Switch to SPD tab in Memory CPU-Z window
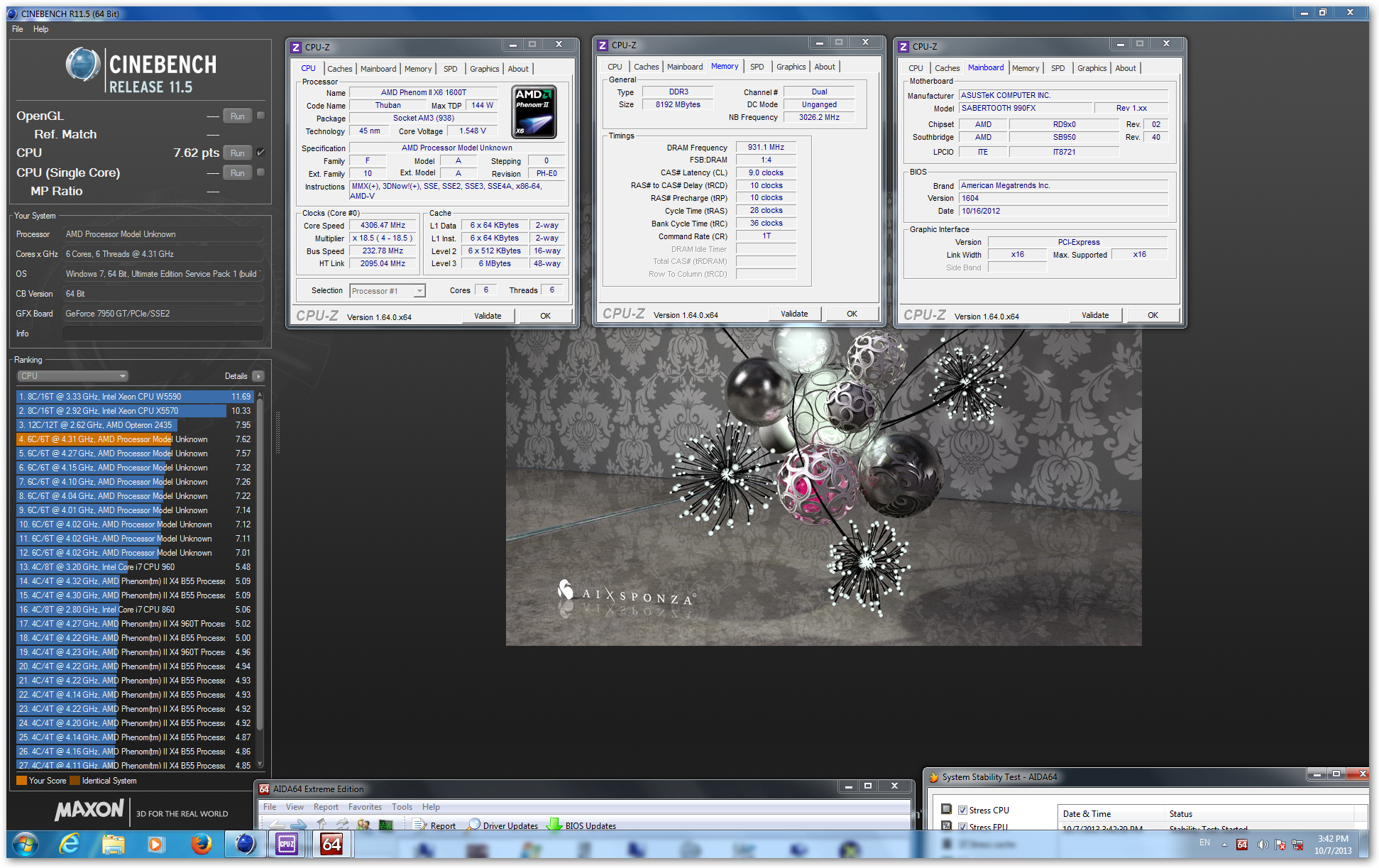The height and width of the screenshot is (868, 1379). pyautogui.click(x=757, y=67)
